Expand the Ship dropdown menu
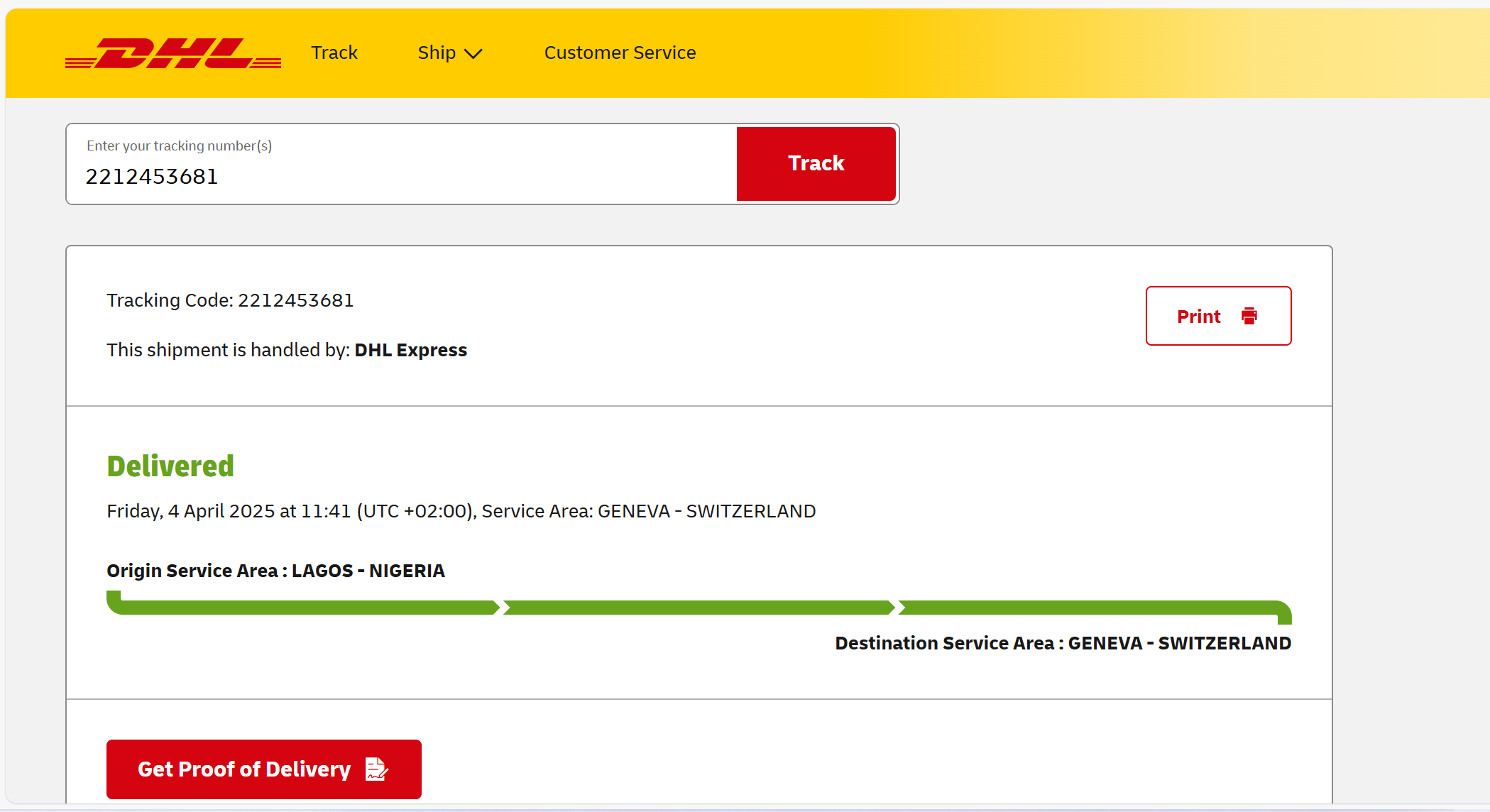 click(x=450, y=53)
